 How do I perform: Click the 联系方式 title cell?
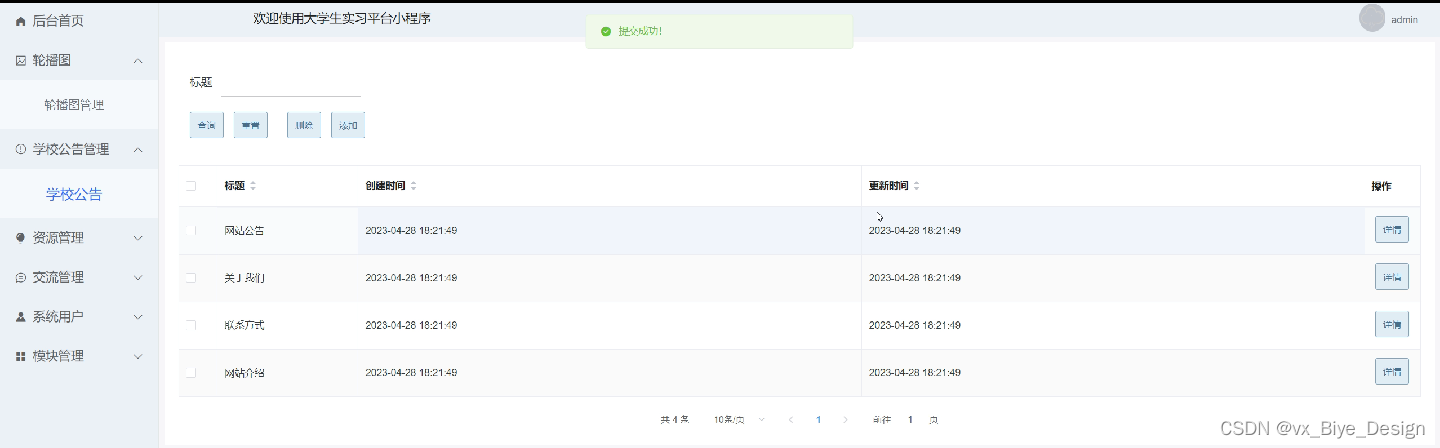tap(245, 325)
